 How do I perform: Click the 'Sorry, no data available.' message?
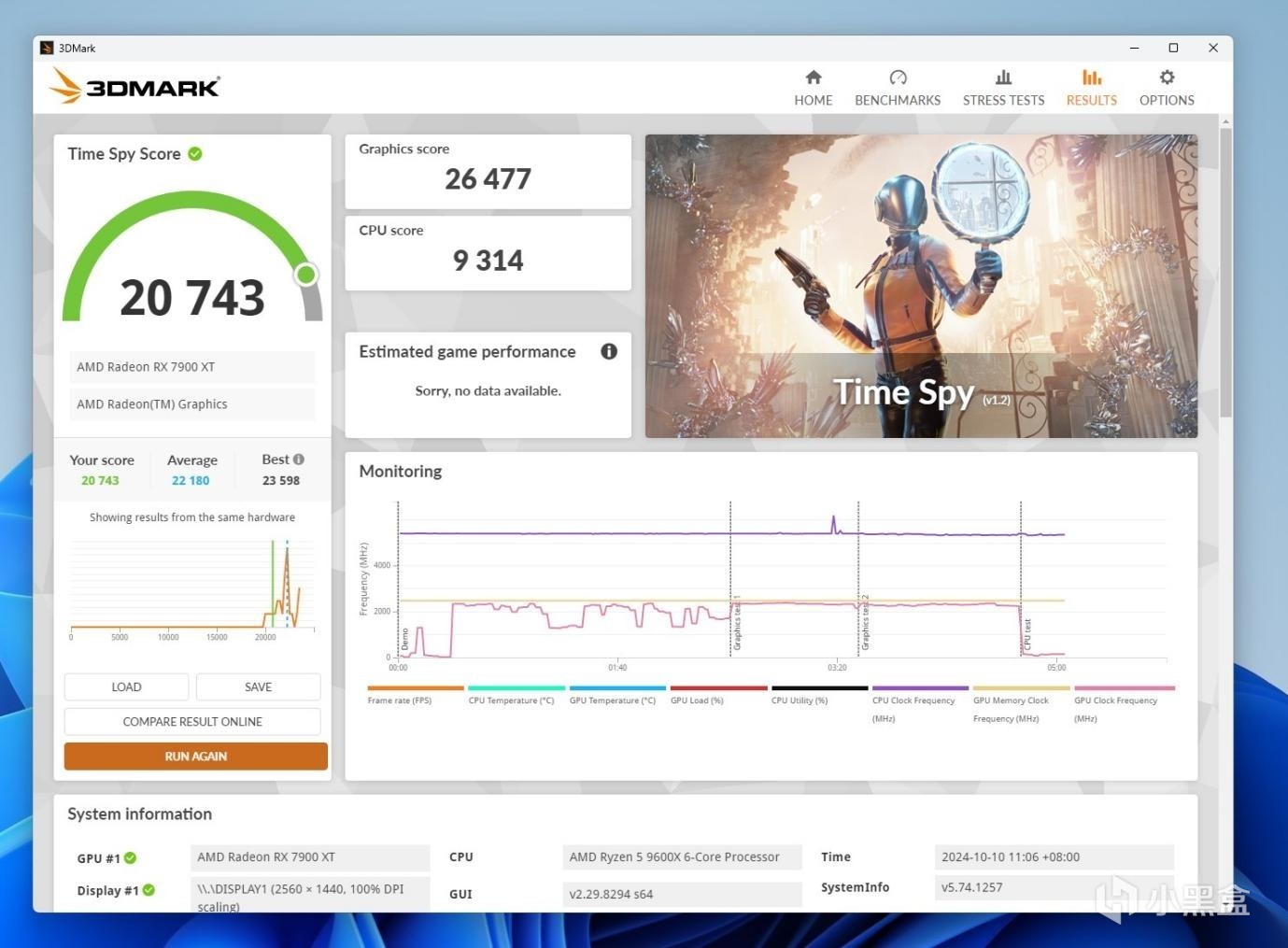pyautogui.click(x=488, y=390)
